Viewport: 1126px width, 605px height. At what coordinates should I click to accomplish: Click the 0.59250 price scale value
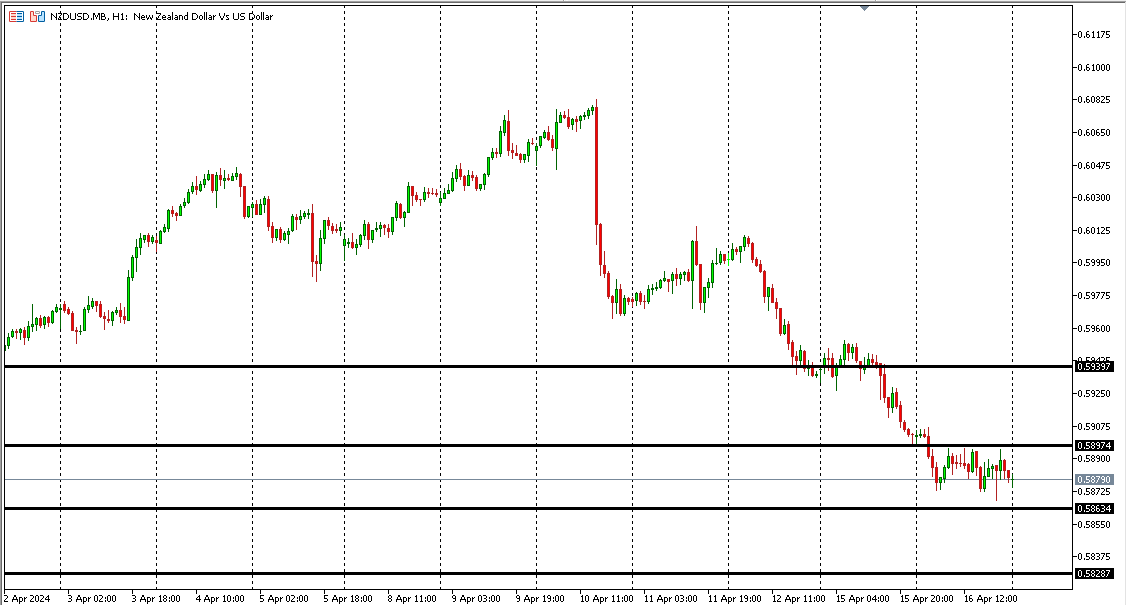(x=1094, y=394)
